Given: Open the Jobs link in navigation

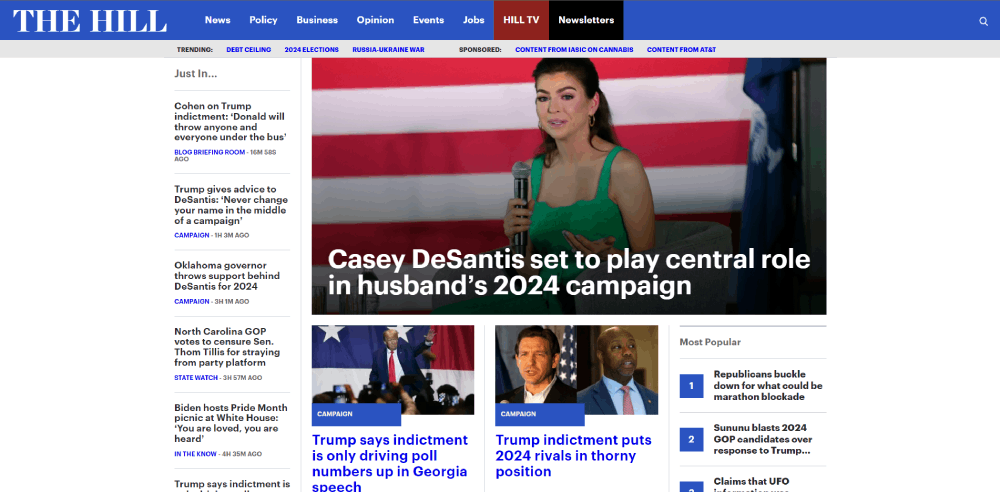Looking at the screenshot, I should 474,20.
